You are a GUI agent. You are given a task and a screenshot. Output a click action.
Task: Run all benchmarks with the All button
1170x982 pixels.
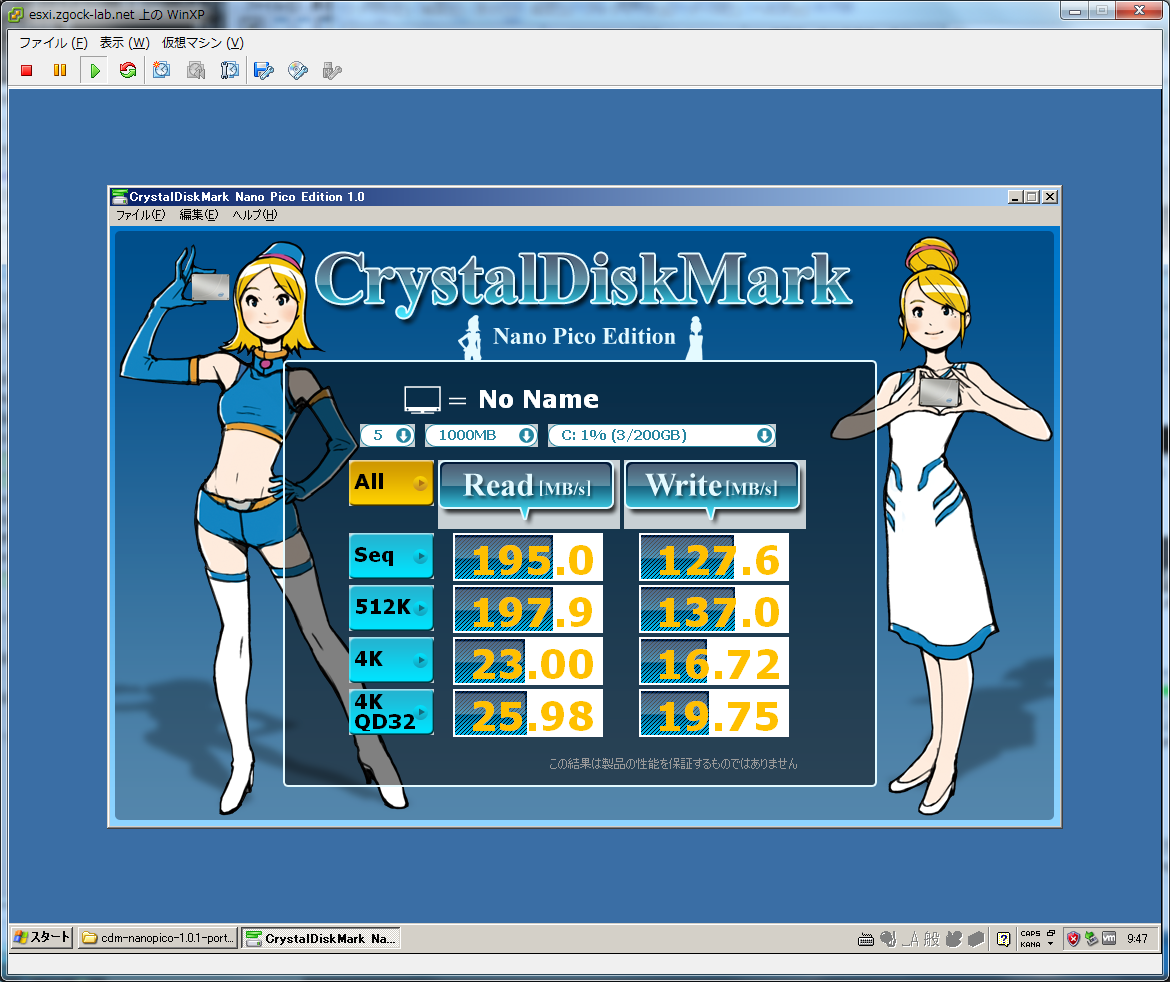pos(391,482)
